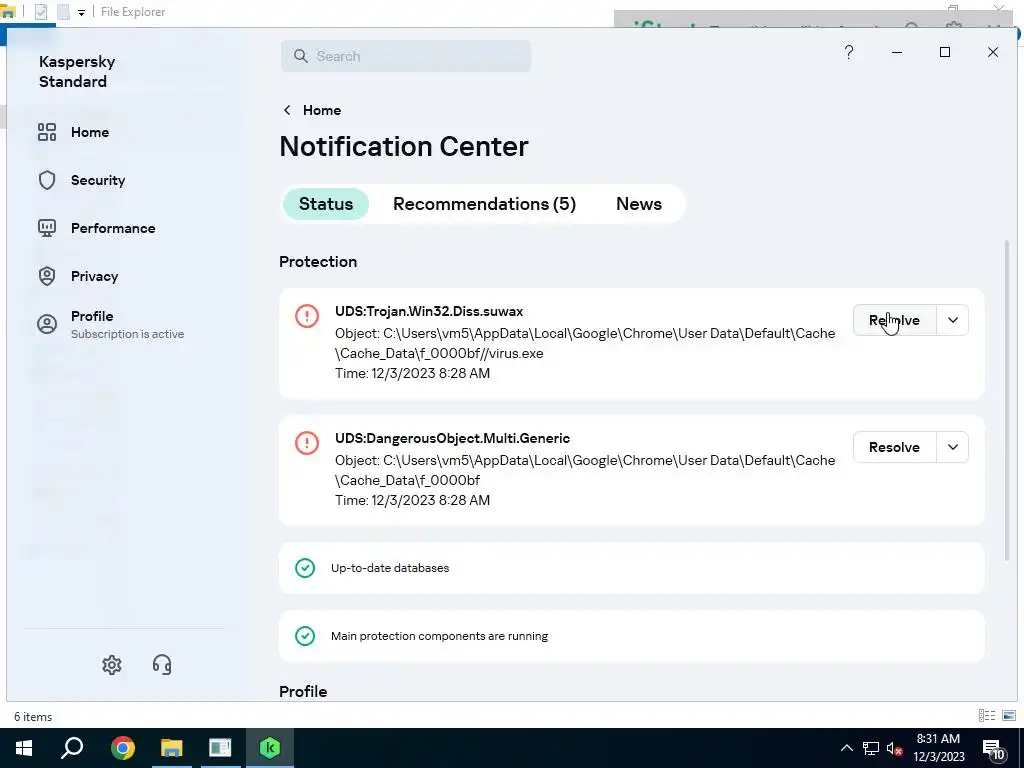This screenshot has height=768, width=1024.
Task: Open Windows notification center with 10 notifications
Action: pos(994,748)
